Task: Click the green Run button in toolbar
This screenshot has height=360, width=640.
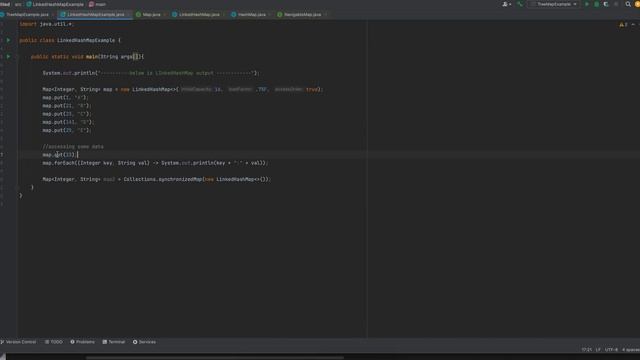Action: [x=587, y=4]
